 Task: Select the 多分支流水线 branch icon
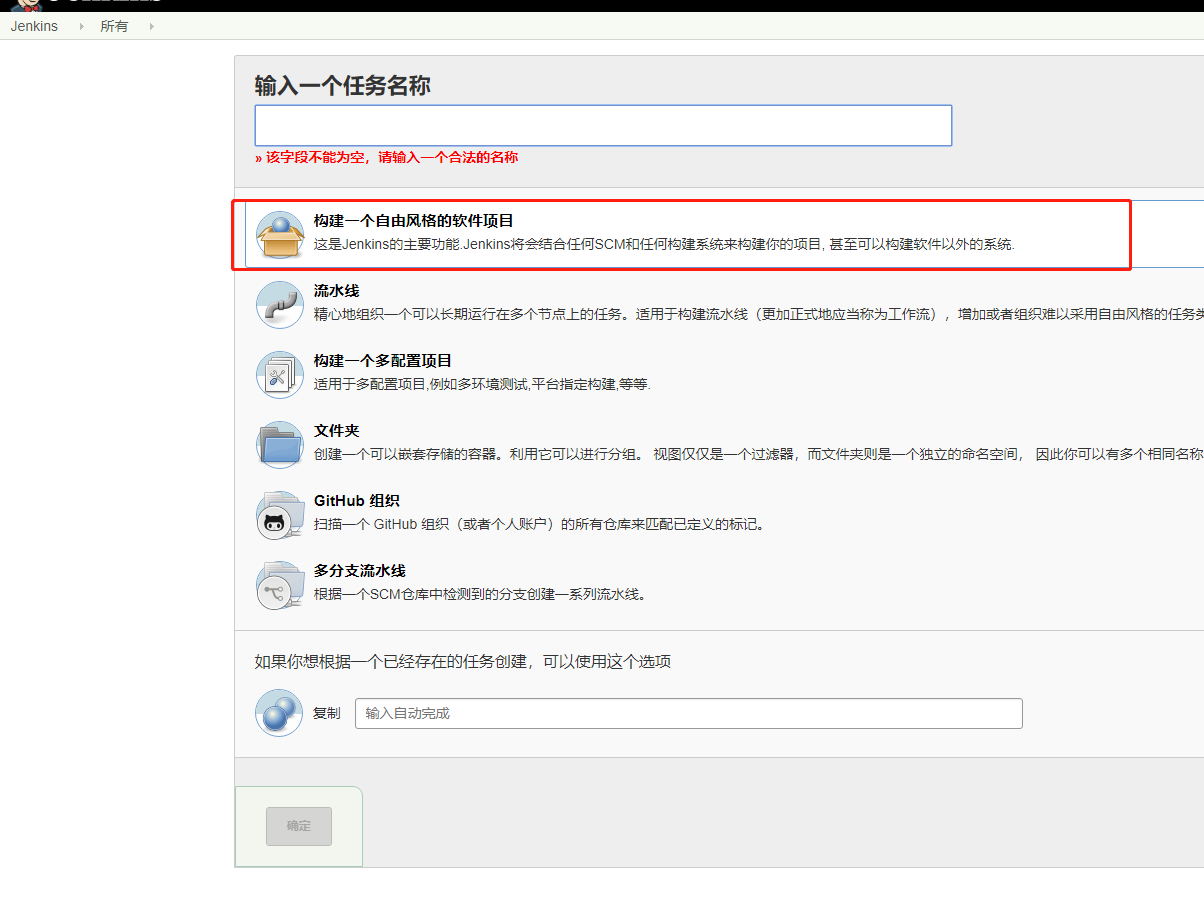coord(279,585)
